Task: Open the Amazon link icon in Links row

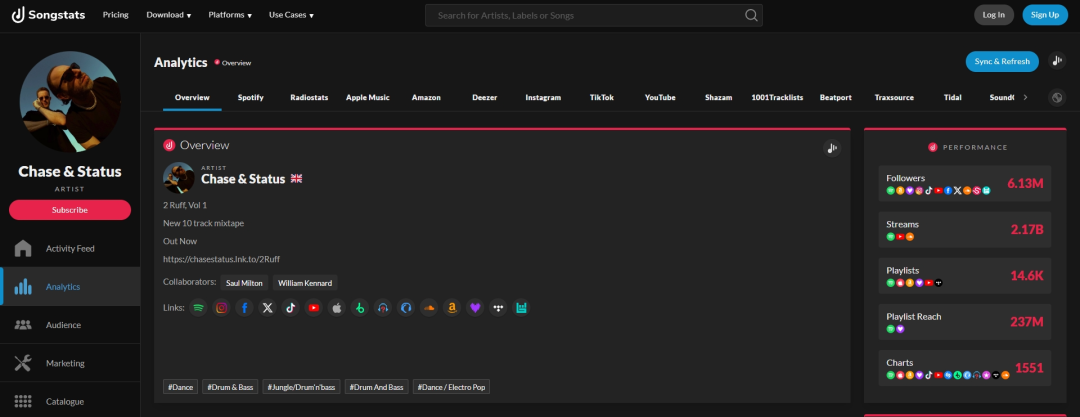Action: [452, 308]
